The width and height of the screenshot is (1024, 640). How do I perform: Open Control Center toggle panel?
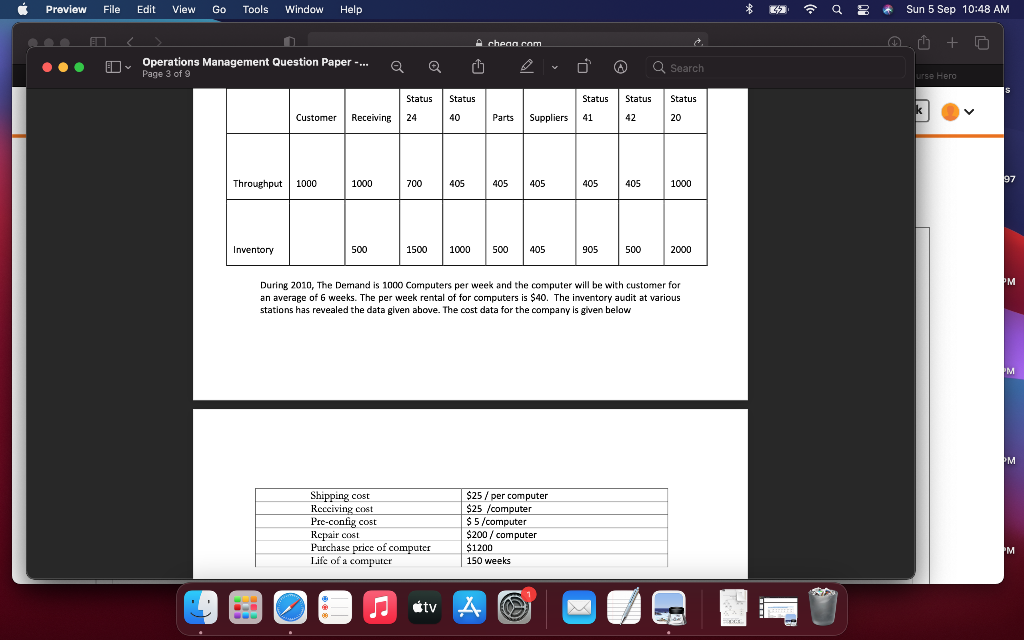pos(861,9)
